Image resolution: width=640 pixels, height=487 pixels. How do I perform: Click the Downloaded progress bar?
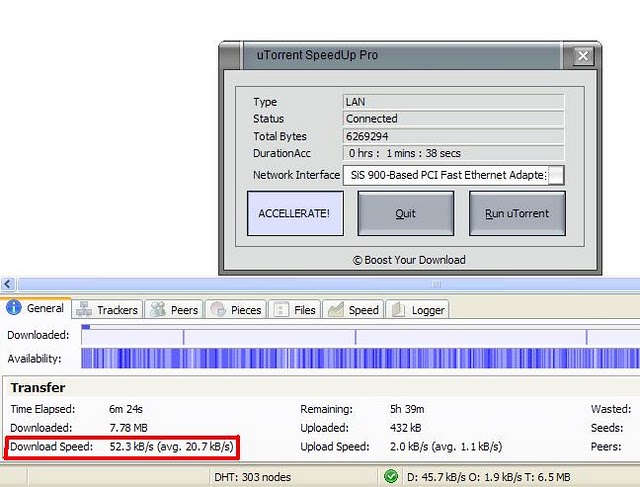pos(360,335)
